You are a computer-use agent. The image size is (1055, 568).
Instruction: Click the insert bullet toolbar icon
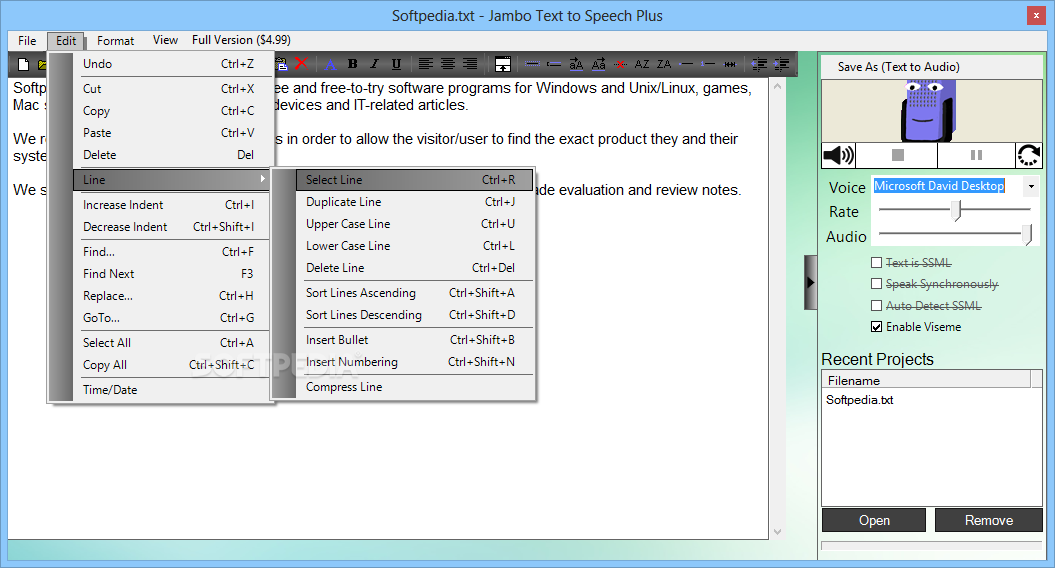(686, 65)
